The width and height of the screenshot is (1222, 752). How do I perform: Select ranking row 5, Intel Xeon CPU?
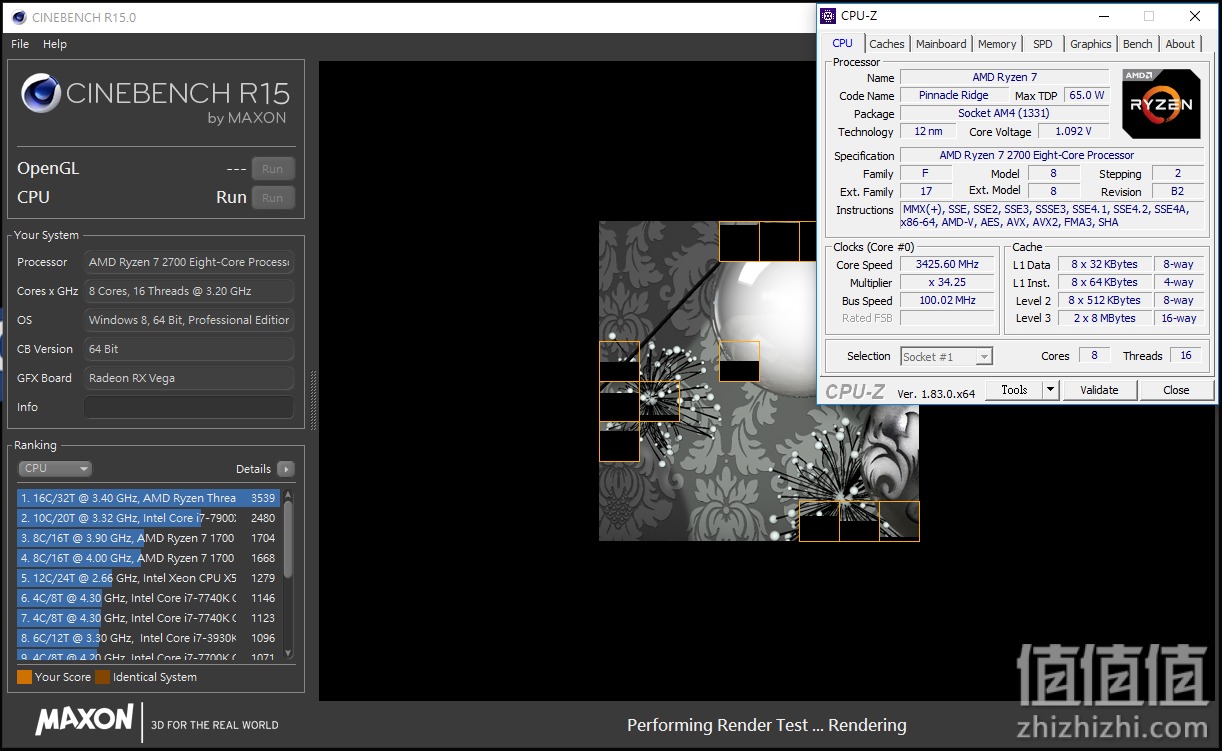[149, 578]
